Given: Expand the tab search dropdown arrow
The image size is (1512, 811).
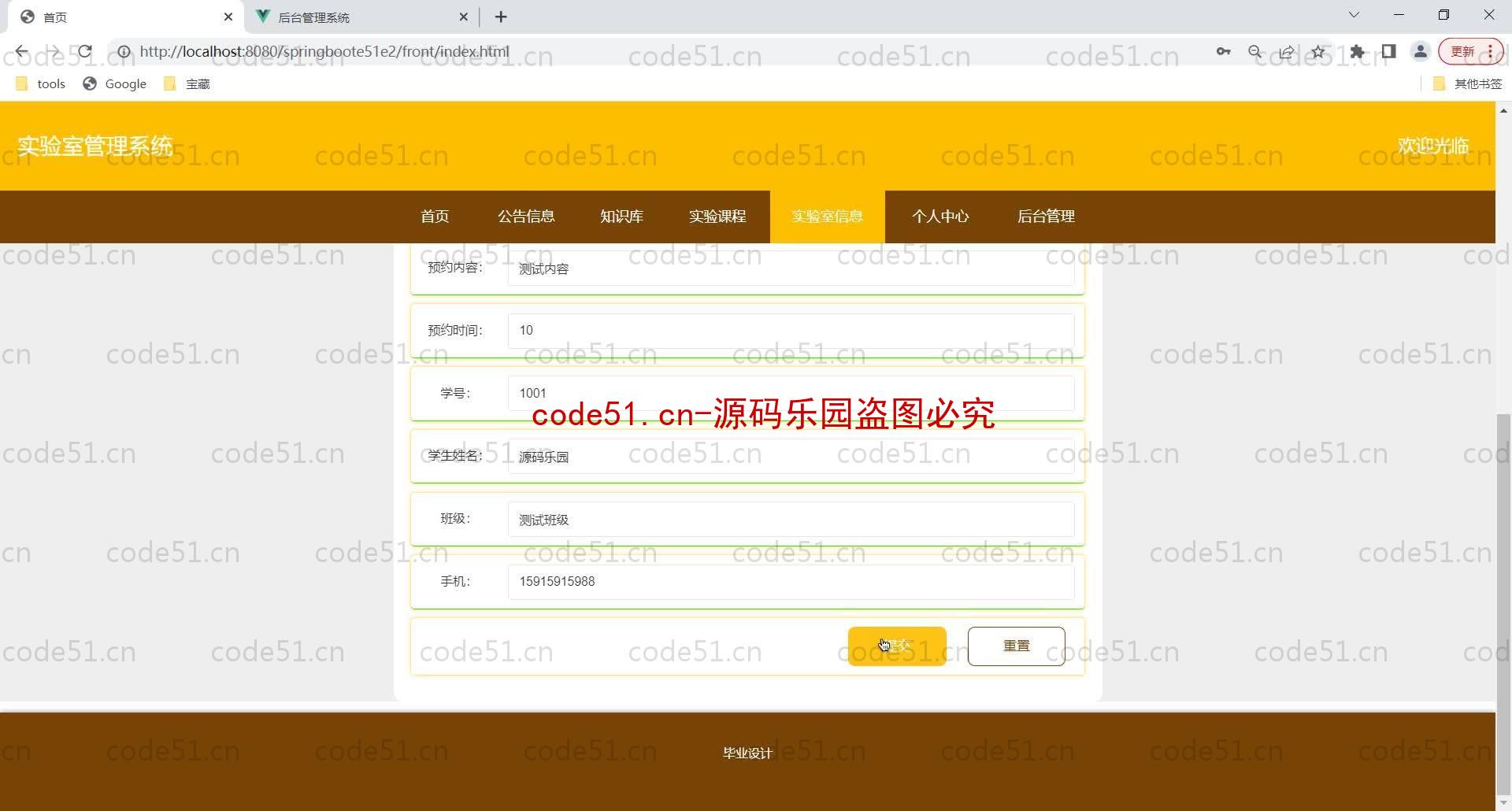Looking at the screenshot, I should [1354, 15].
